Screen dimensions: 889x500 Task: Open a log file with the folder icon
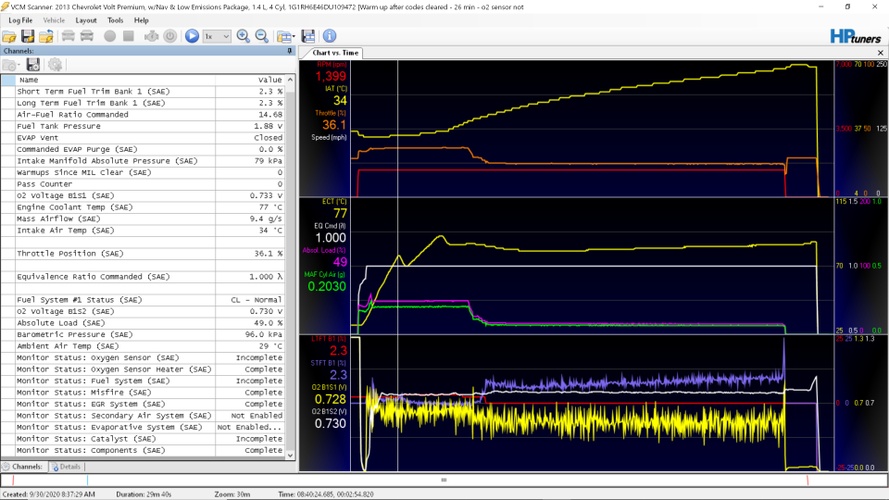click(9, 36)
